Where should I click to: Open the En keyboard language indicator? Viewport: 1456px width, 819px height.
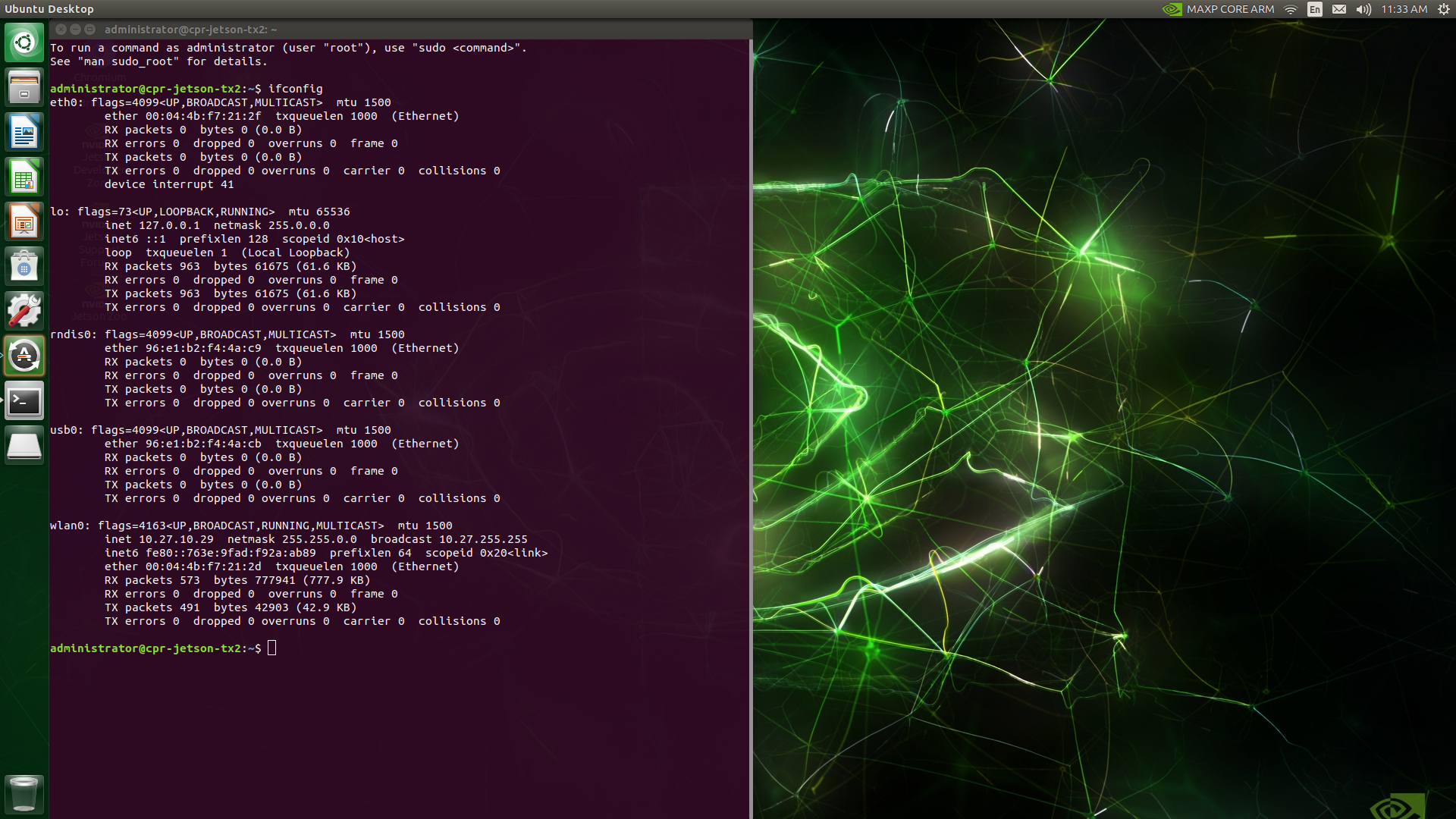coord(1315,9)
